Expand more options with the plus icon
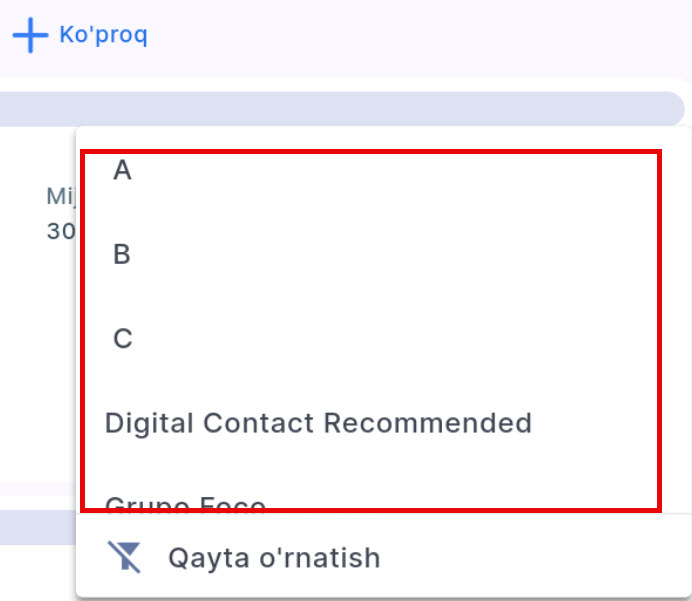The image size is (692, 601). 30,36
